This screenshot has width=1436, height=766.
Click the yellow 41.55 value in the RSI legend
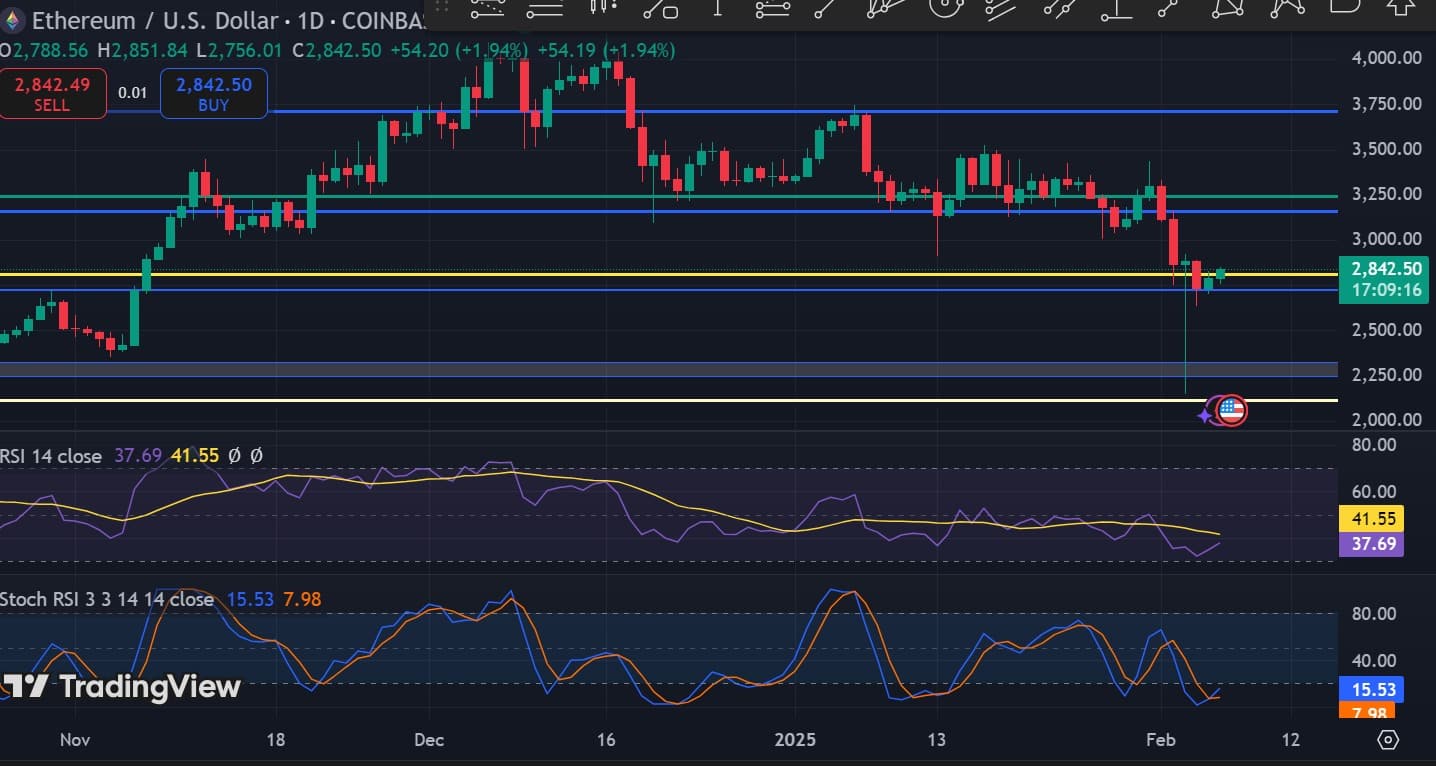pyautogui.click(x=195, y=456)
